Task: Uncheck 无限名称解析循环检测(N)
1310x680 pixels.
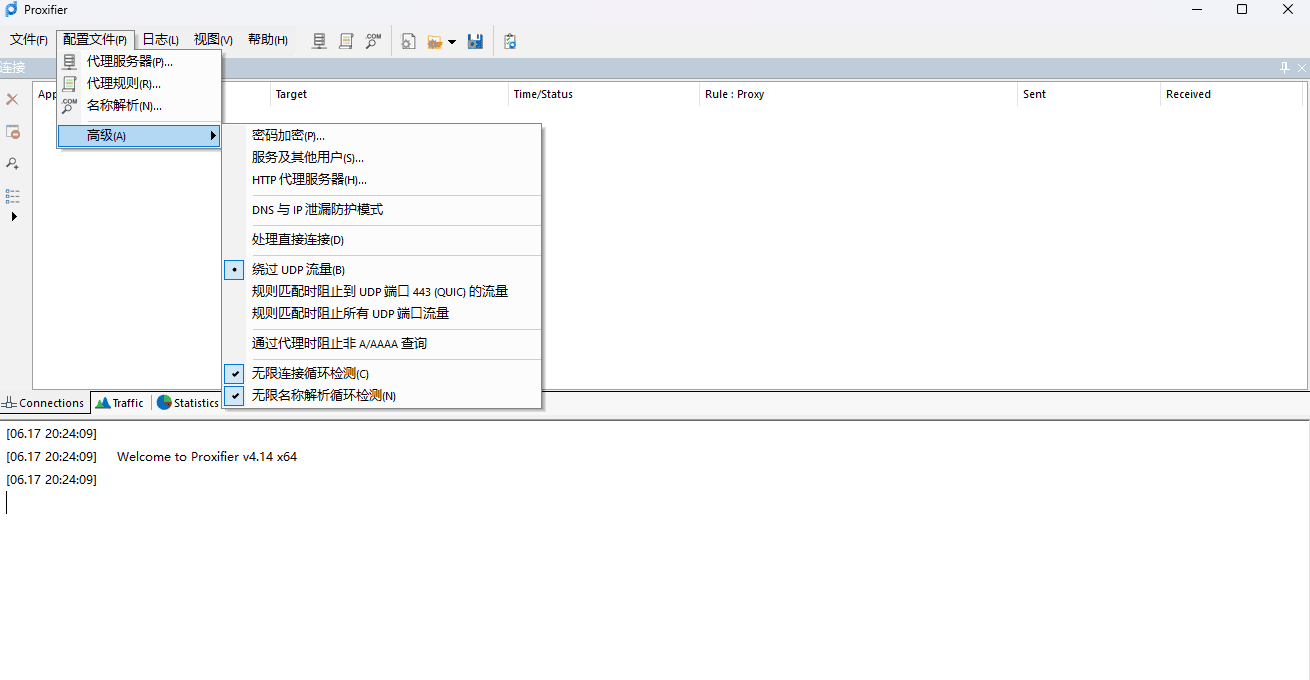Action: click(381, 396)
